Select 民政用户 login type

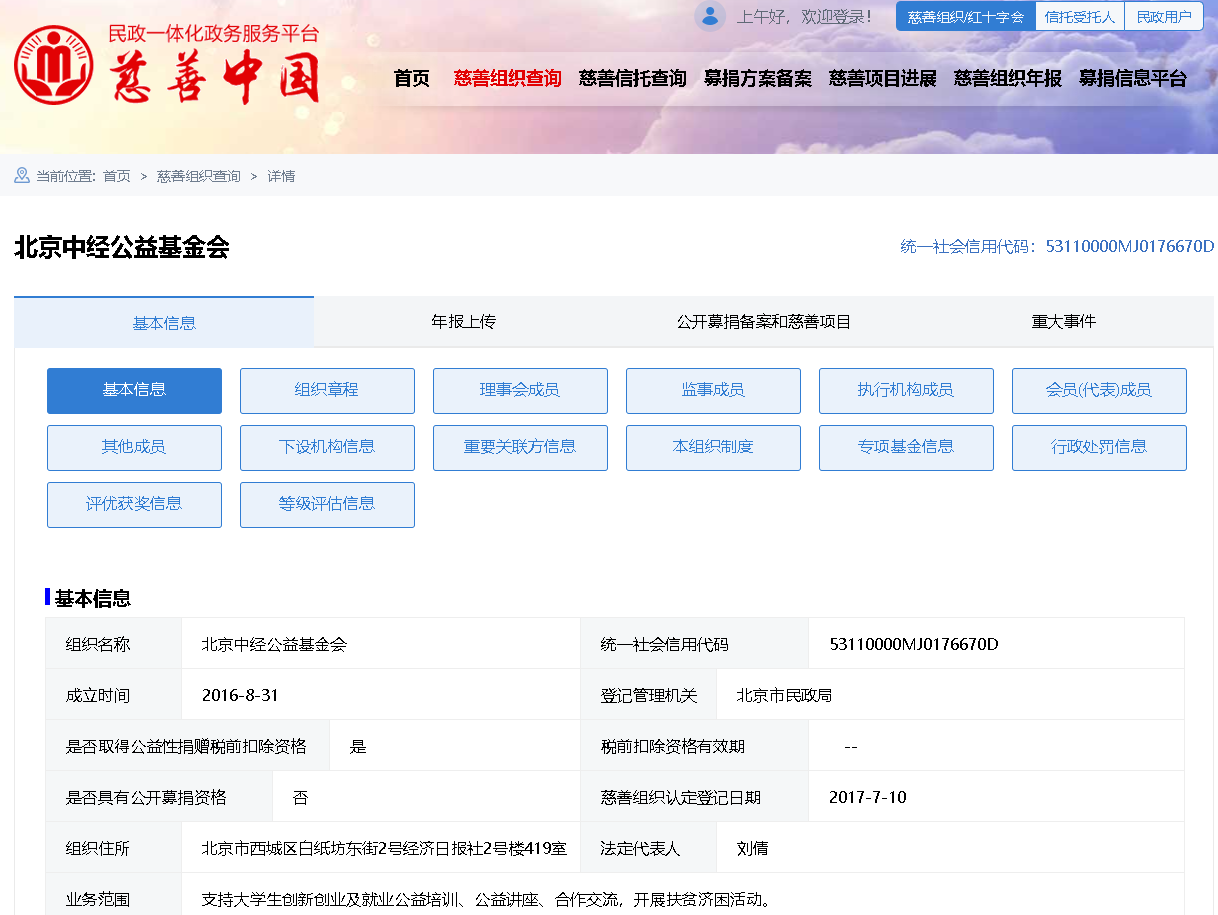coord(1164,17)
